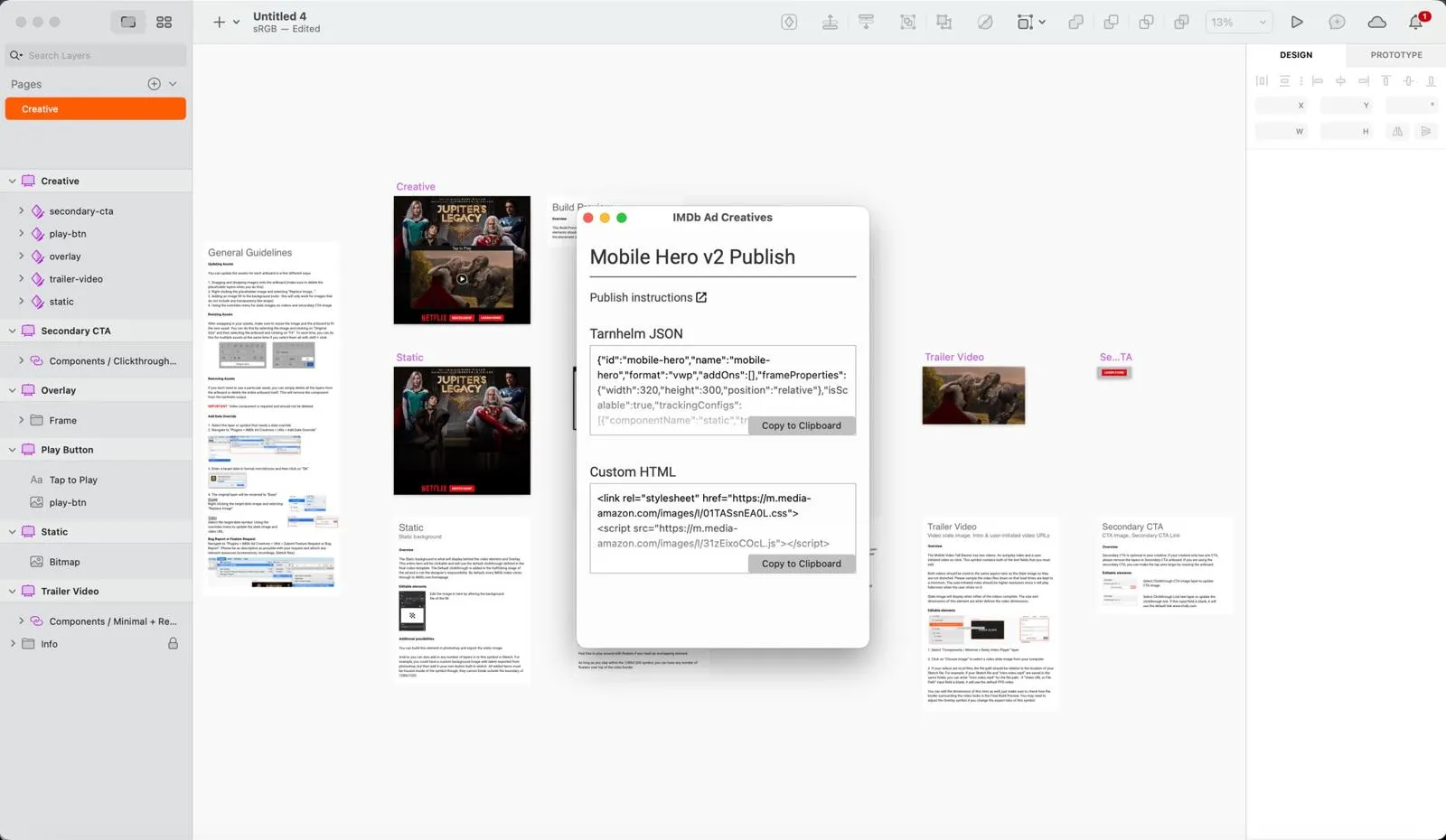This screenshot has height=840, width=1446.
Task: Click the Intersect boolean operation icon
Action: 1146,22
